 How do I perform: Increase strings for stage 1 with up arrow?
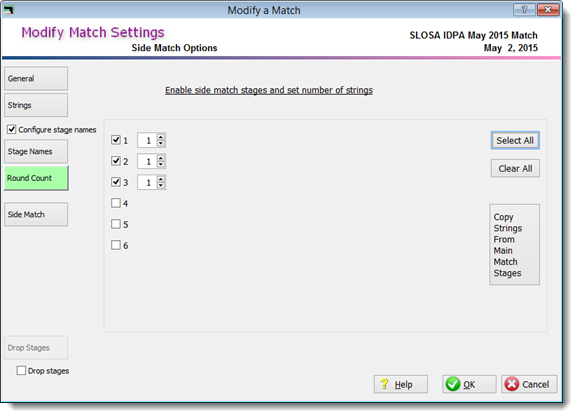(161, 137)
